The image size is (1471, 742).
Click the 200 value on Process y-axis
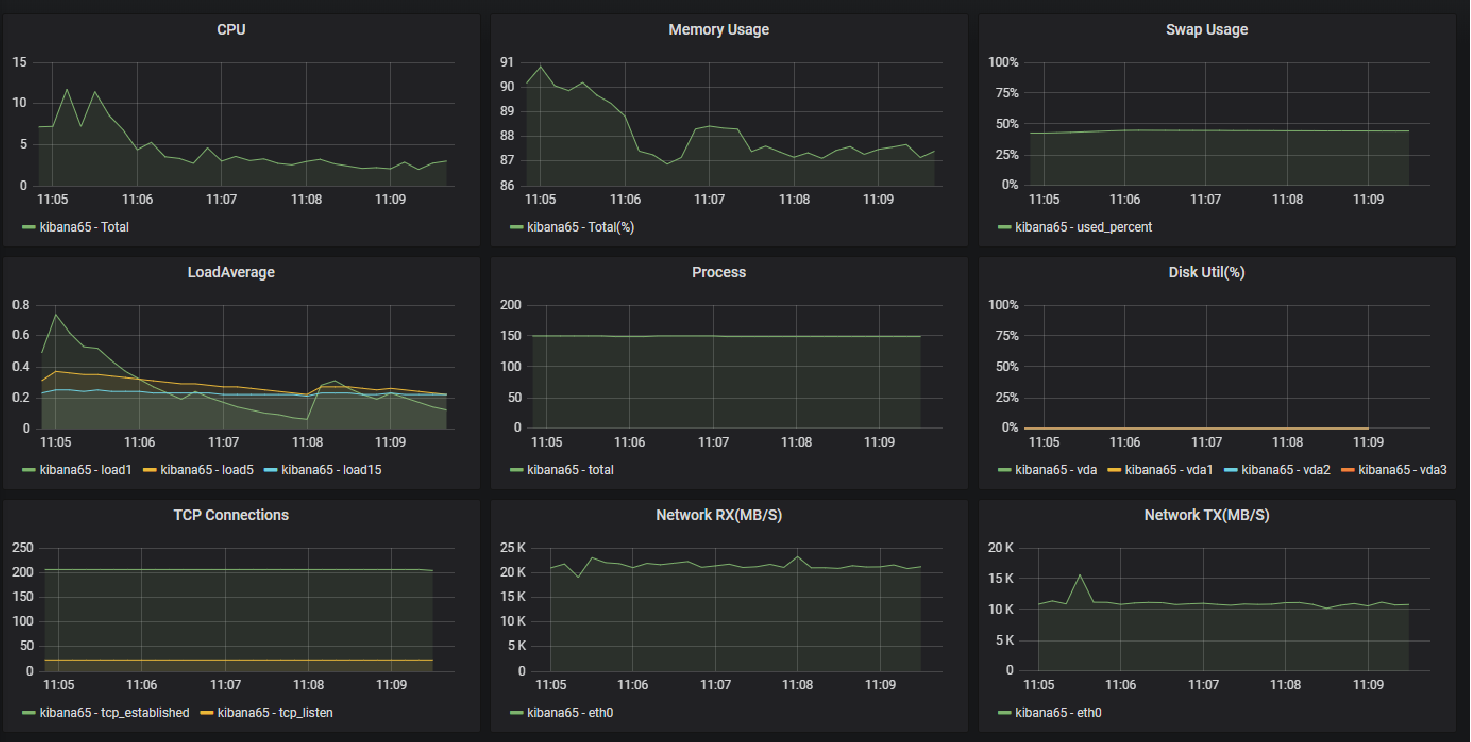coord(511,304)
